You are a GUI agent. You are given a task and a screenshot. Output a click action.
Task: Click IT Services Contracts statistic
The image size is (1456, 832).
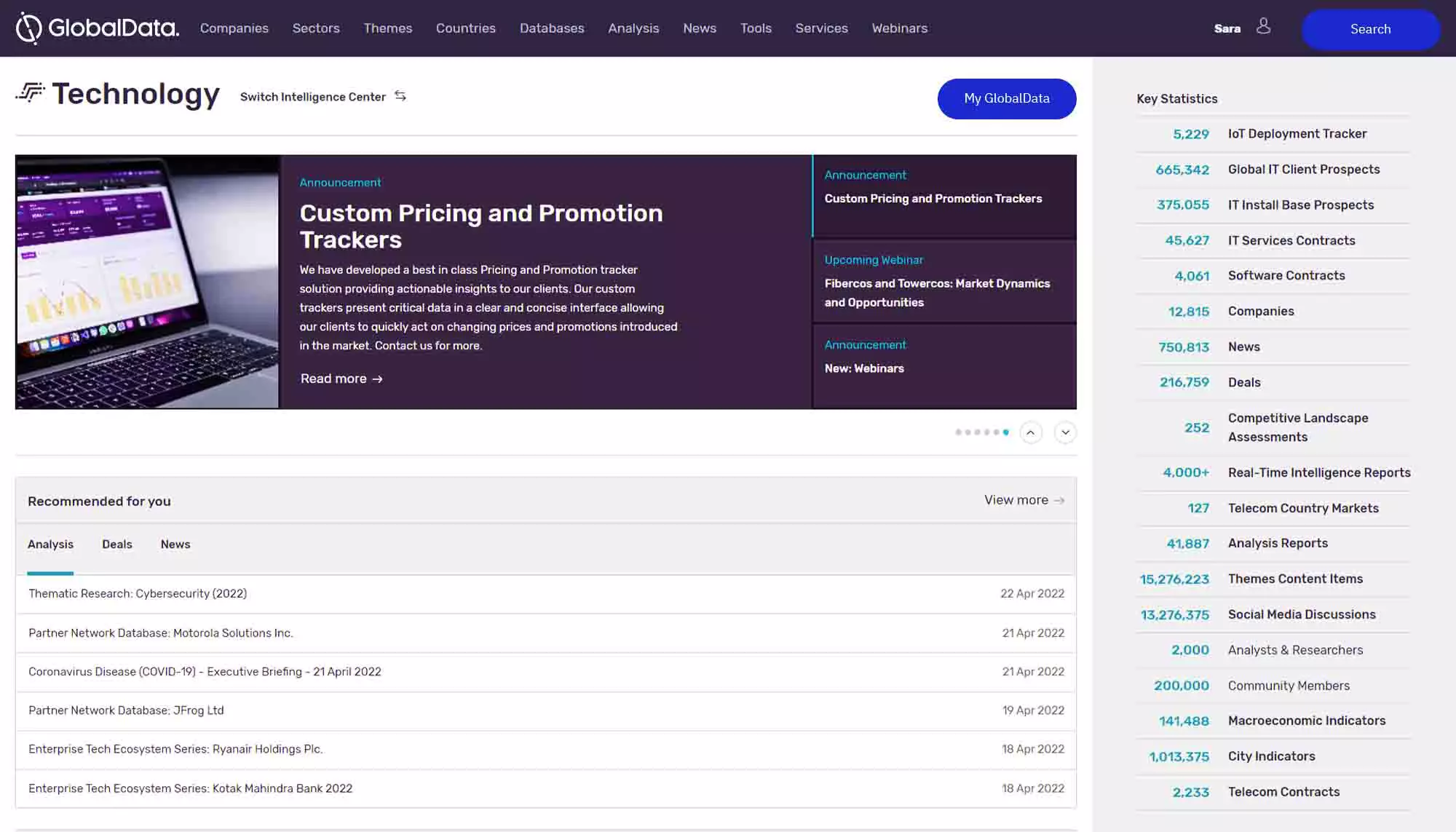pyautogui.click(x=1273, y=241)
